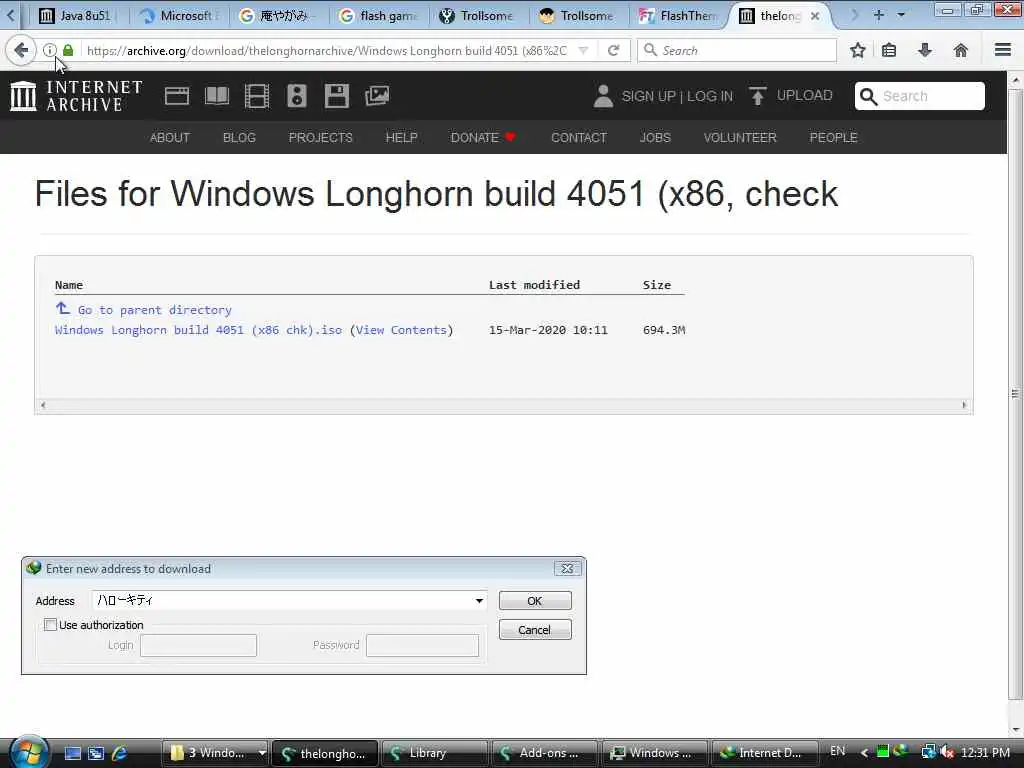Viewport: 1024px width, 768px height.
Task: Open the URL history dropdown arrow
Action: (x=584, y=50)
